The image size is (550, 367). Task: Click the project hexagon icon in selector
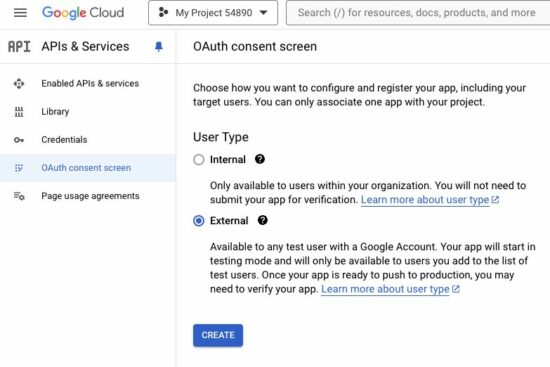pos(163,13)
